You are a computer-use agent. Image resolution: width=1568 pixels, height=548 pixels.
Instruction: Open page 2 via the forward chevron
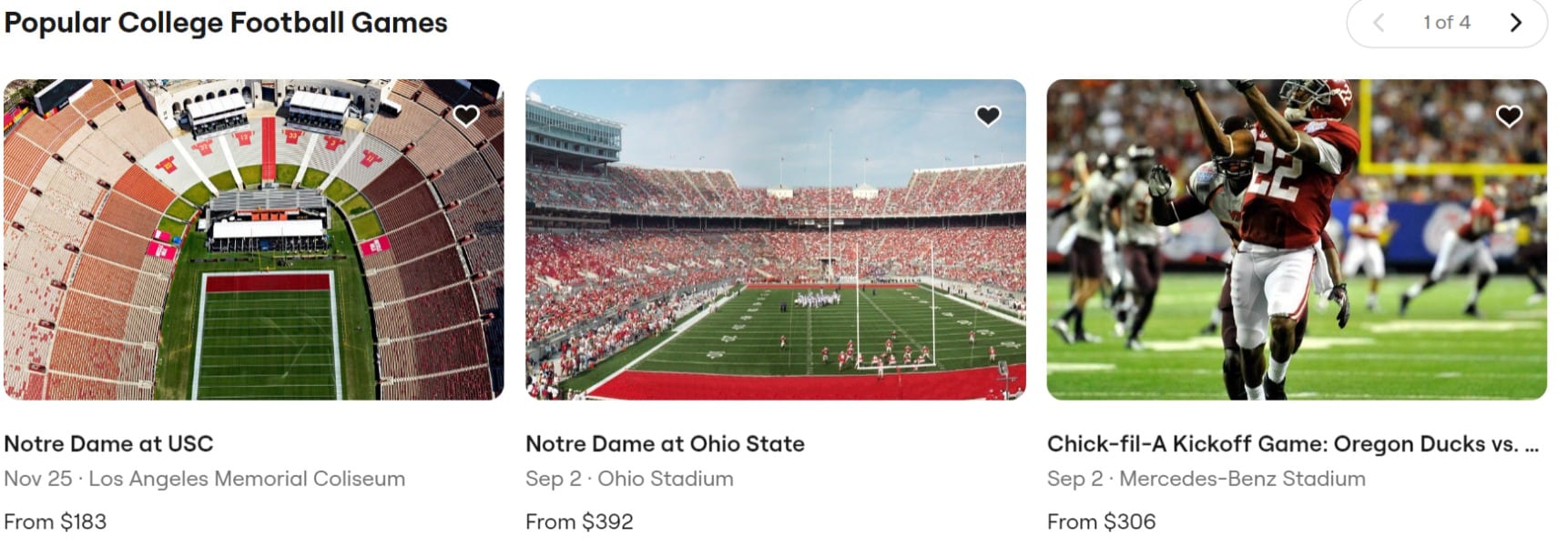1516,23
